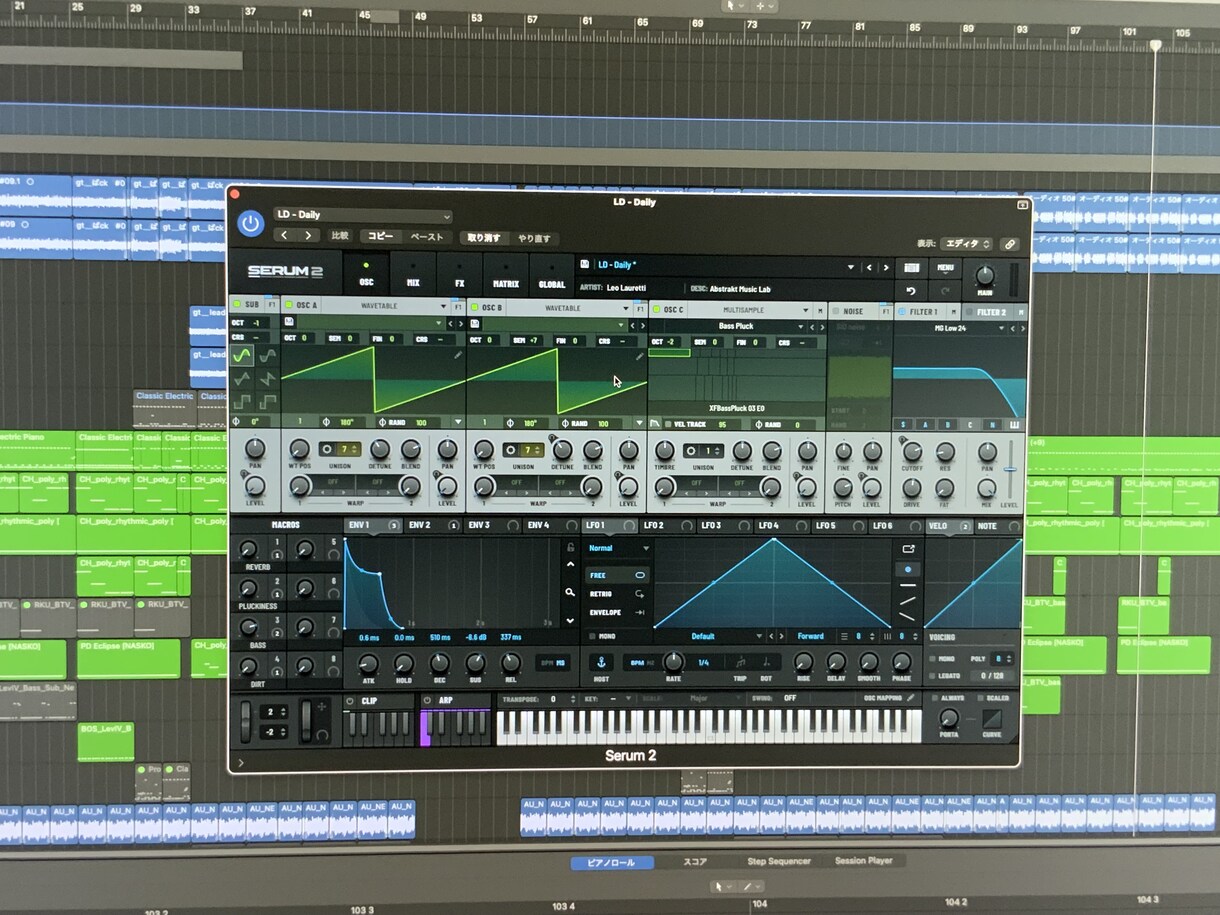Click the envelope lock icon
The width and height of the screenshot is (1220, 915).
click(x=570, y=547)
